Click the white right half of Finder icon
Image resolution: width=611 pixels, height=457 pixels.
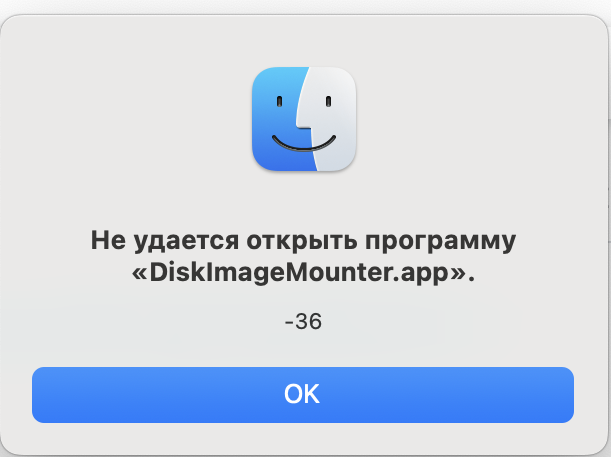pyautogui.click(x=331, y=119)
